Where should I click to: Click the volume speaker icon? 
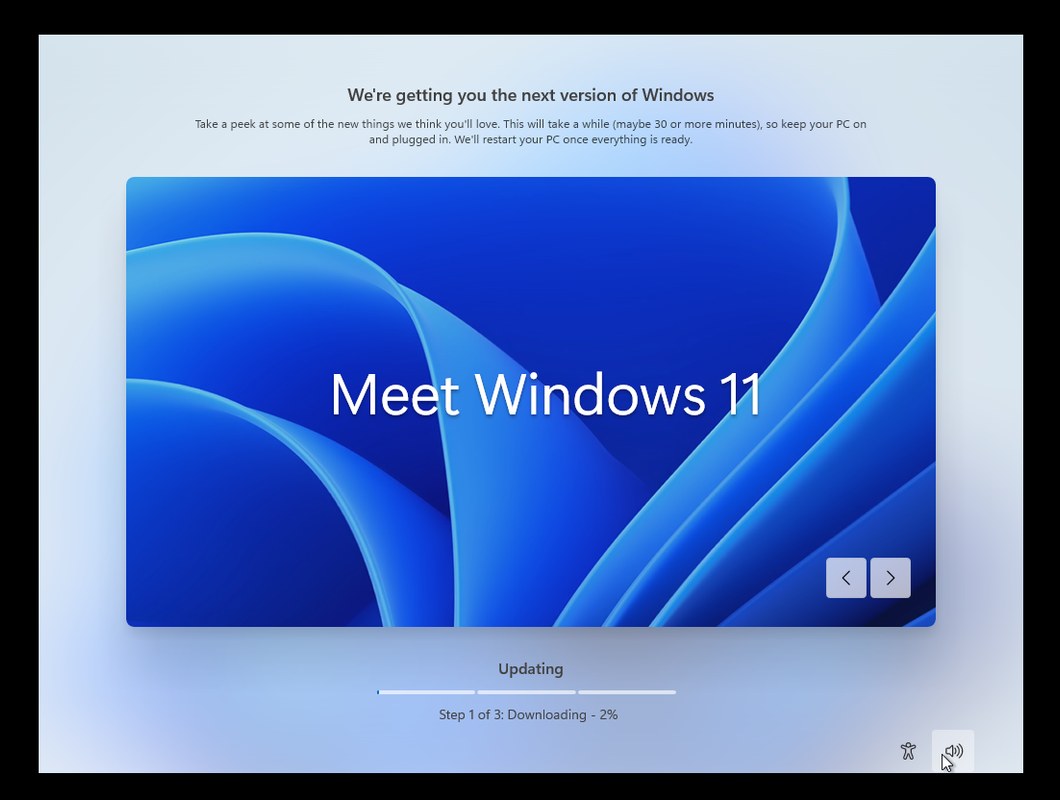953,751
